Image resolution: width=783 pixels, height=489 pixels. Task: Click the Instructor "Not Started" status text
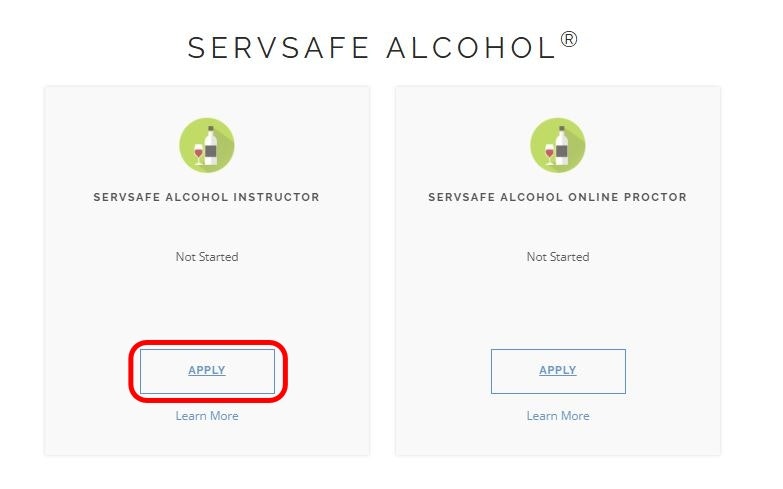click(207, 257)
